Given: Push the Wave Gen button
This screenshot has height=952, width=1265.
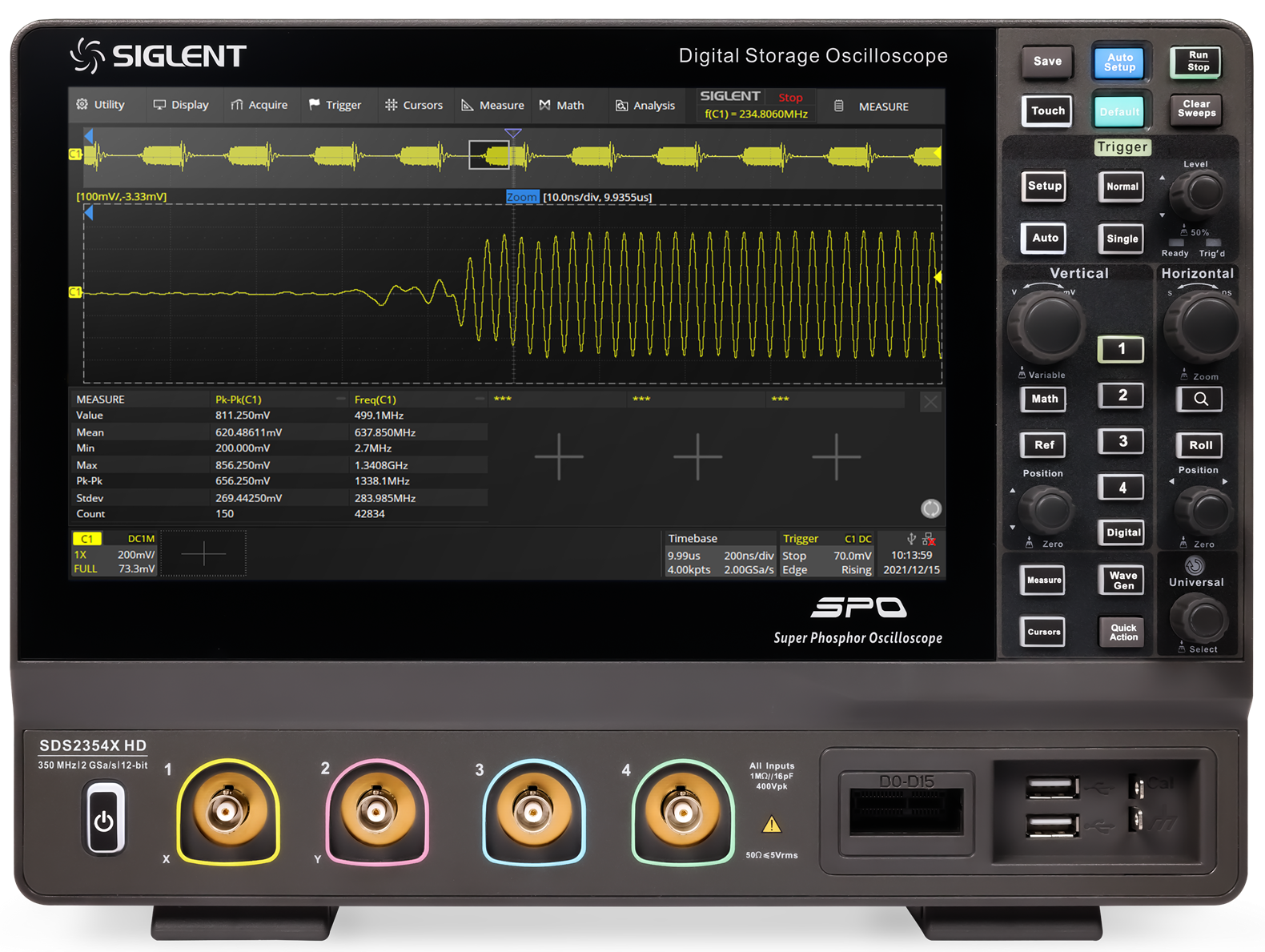Looking at the screenshot, I should [x=1123, y=580].
